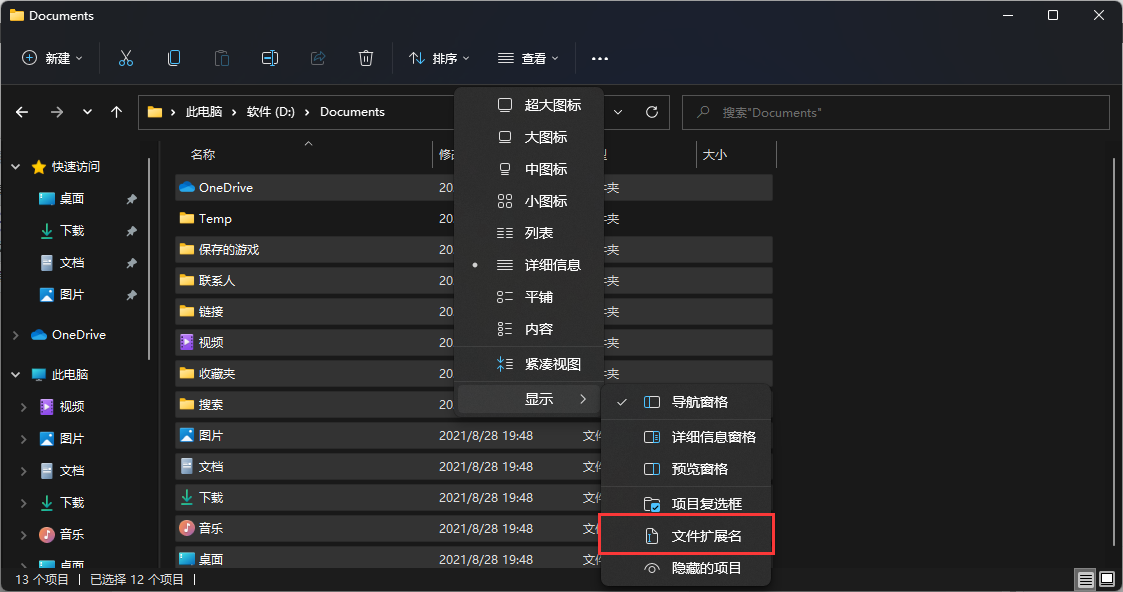The height and width of the screenshot is (592, 1123).
Task: Click the OneDrive cloud icon in file list
Action: click(x=187, y=188)
